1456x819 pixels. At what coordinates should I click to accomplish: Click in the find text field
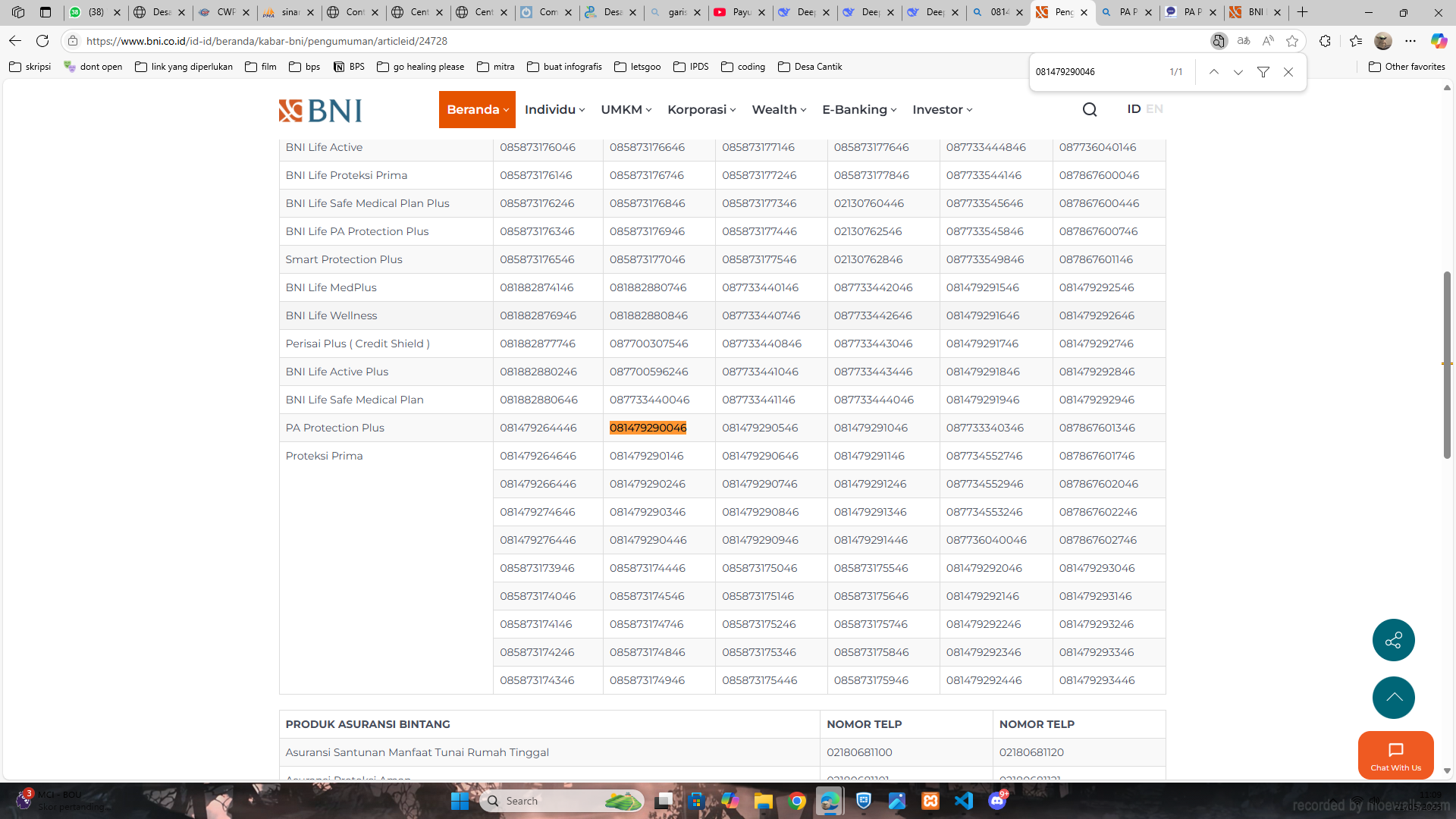coord(1097,72)
